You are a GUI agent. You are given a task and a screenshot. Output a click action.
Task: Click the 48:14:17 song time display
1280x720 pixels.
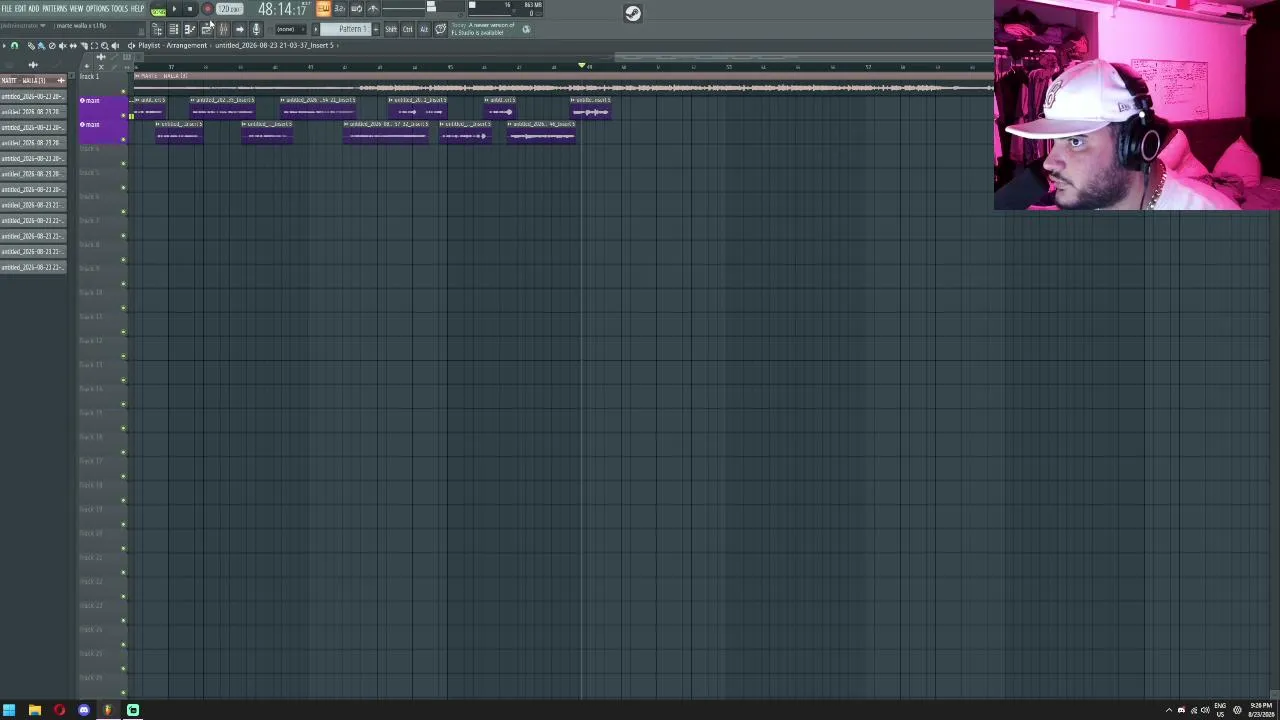point(283,9)
